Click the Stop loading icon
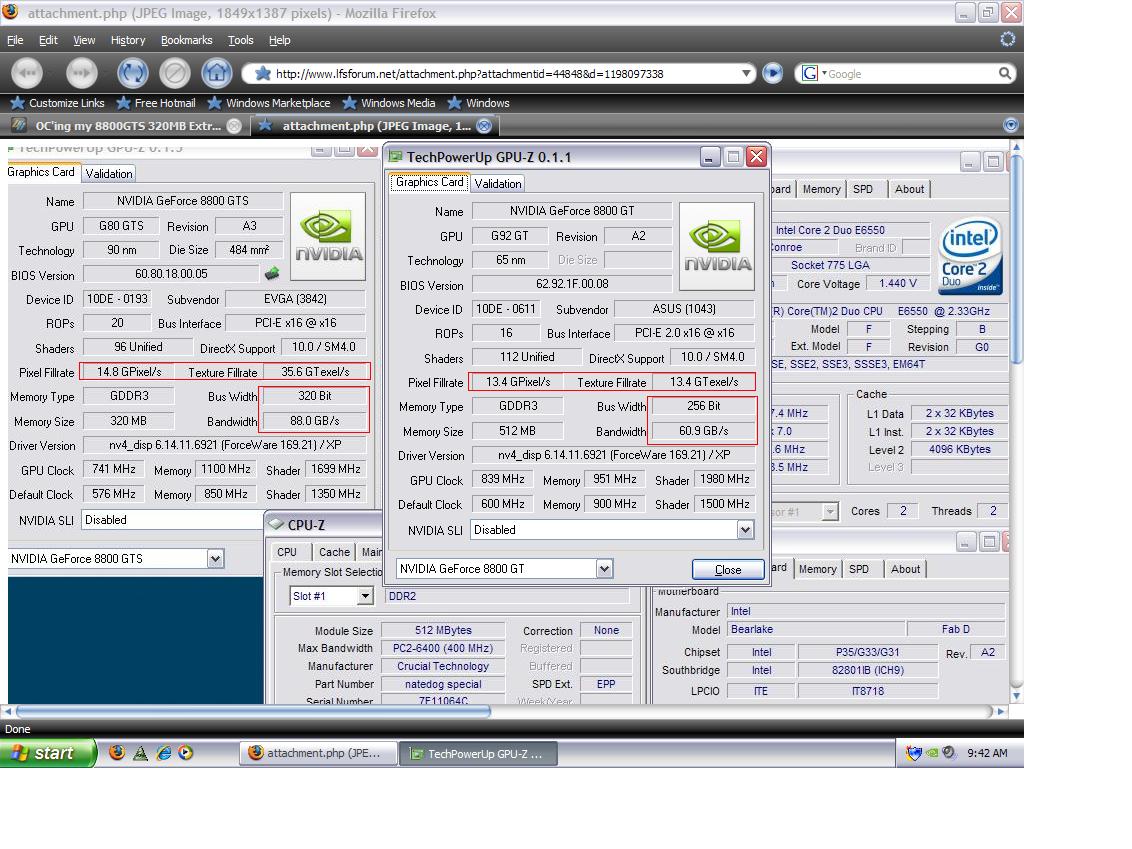Screen dimensions: 1132x849 click(175, 73)
